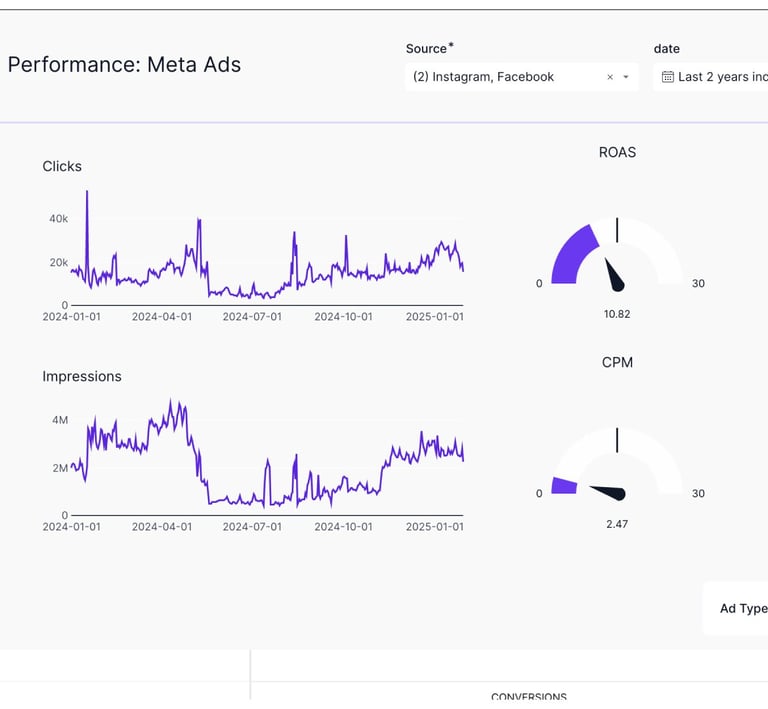Click the Clicks chart title
Screen dimensions: 768x709
pos(62,166)
